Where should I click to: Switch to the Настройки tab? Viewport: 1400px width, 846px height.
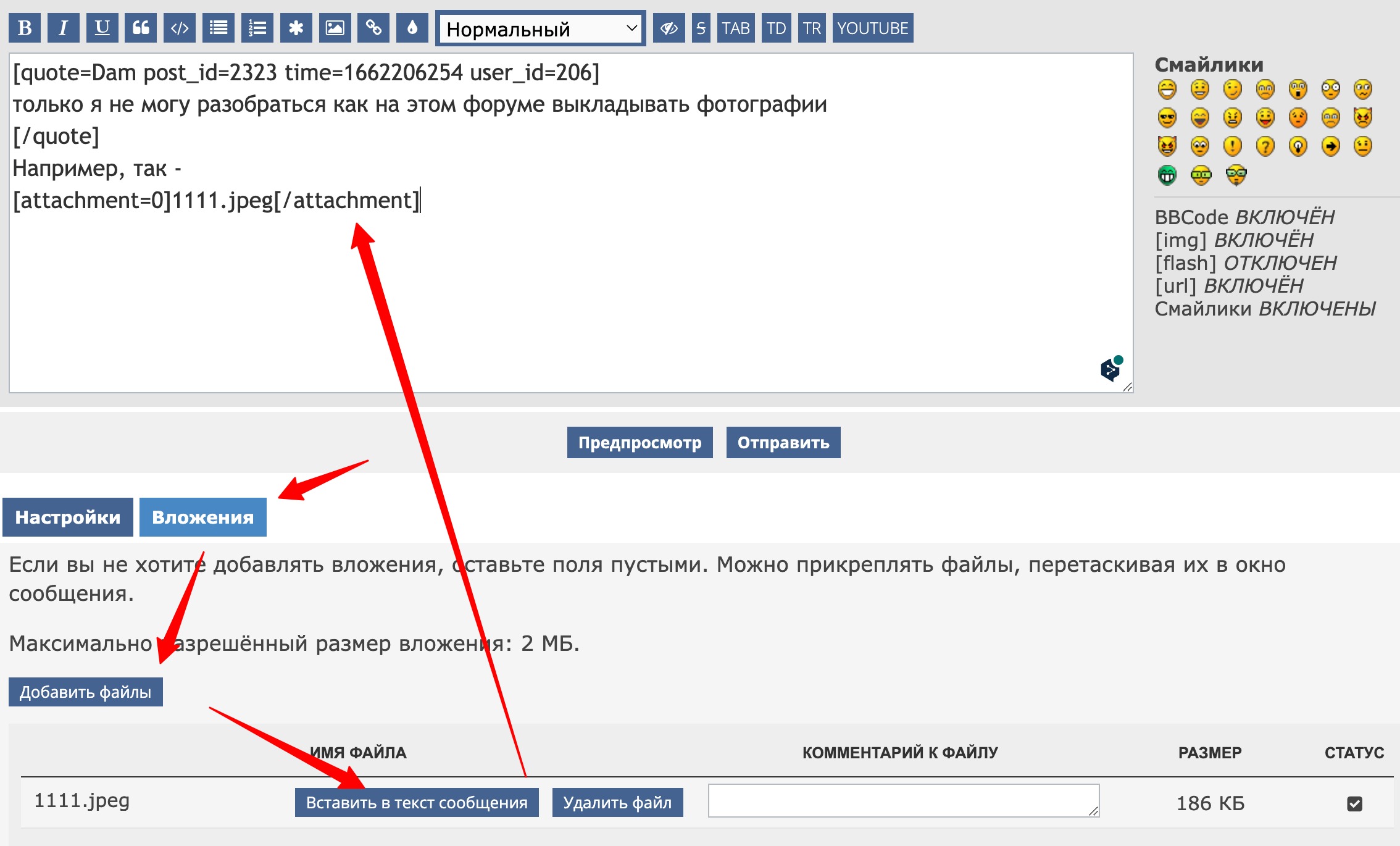pyautogui.click(x=68, y=517)
